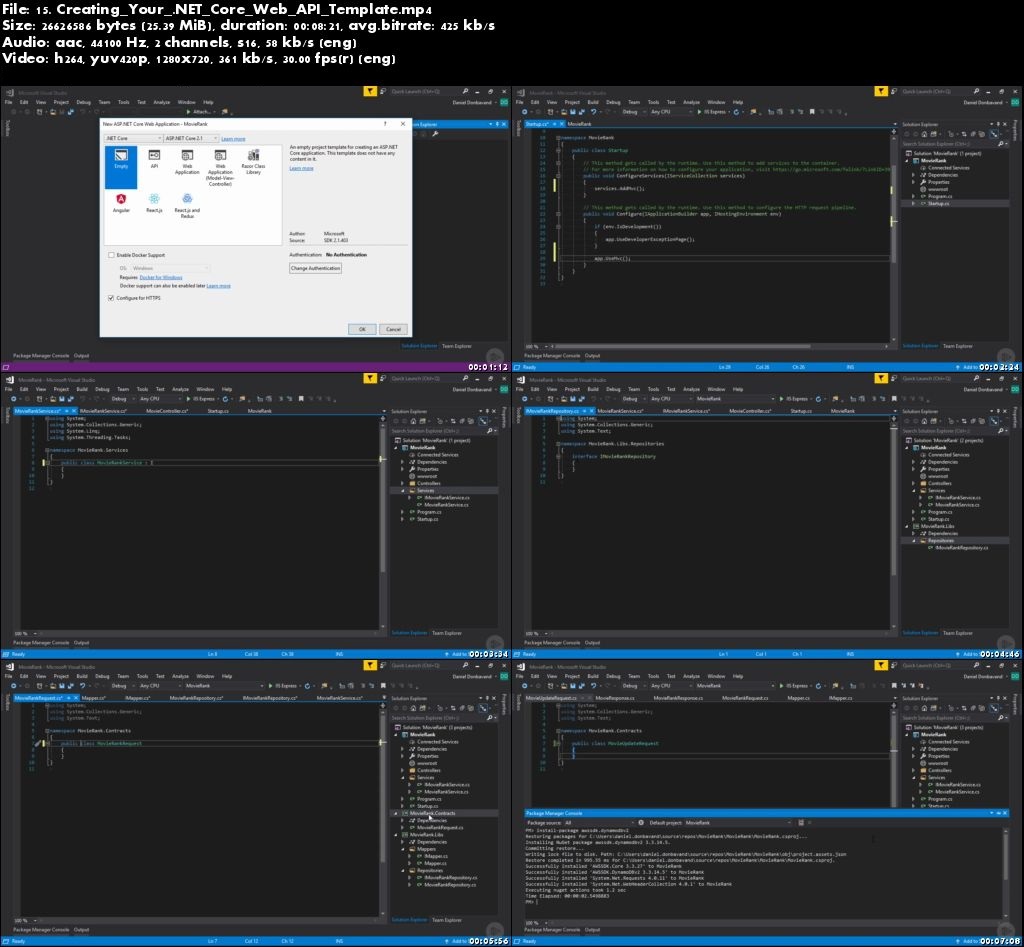Click the Solution Explorer Home icon in the 00:05:56 frame
This screenshot has width=1024, height=947.
(413, 709)
